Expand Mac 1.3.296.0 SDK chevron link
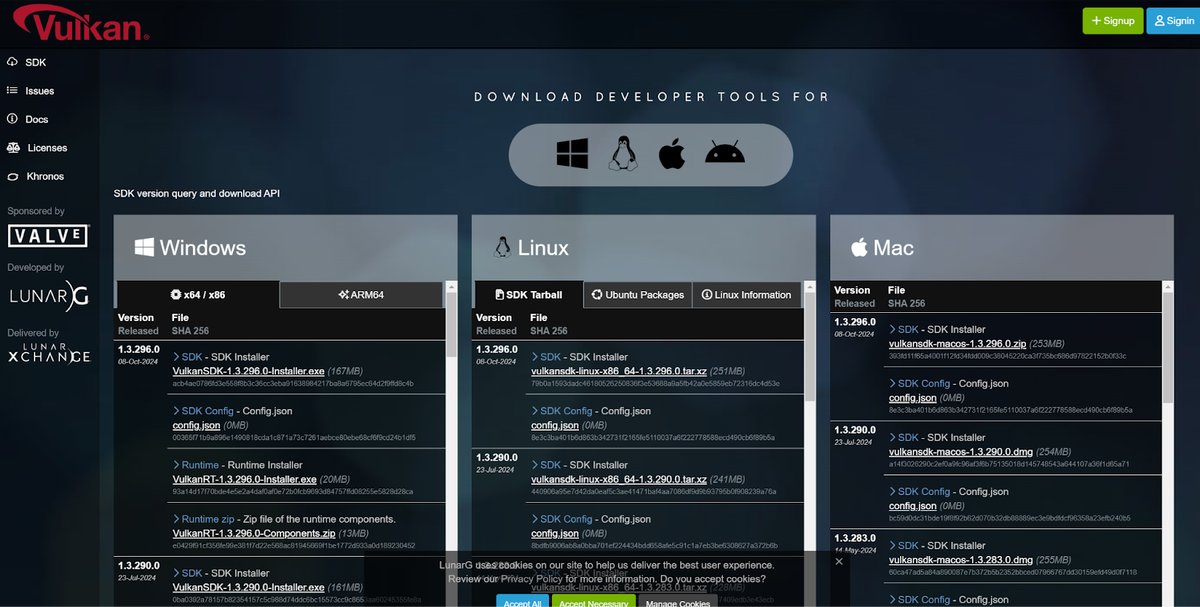The width and height of the screenshot is (1200, 607). coord(904,329)
